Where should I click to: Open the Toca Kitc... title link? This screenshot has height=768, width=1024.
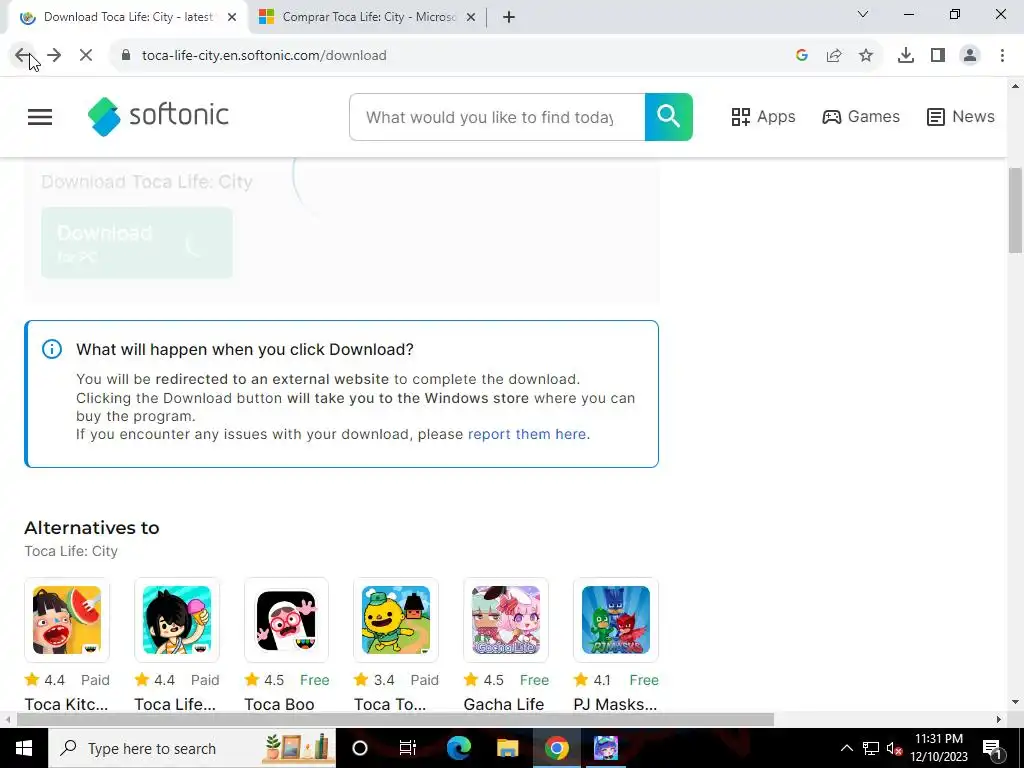pos(66,704)
